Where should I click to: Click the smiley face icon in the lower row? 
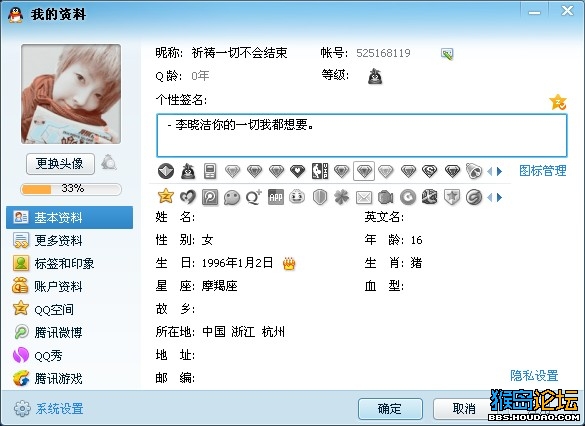coord(297,197)
